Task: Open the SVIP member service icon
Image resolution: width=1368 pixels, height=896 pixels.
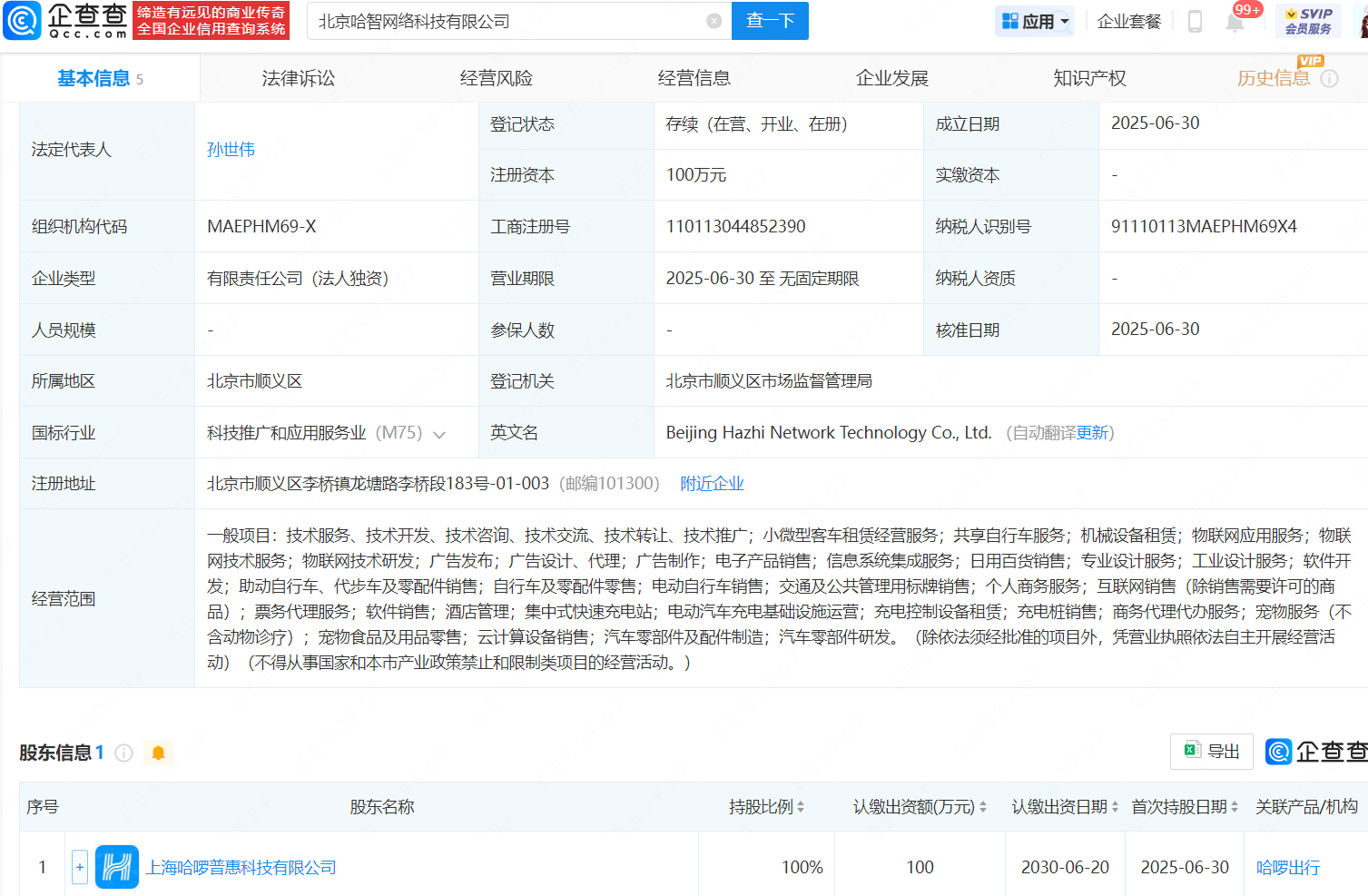Action: pos(1308,21)
